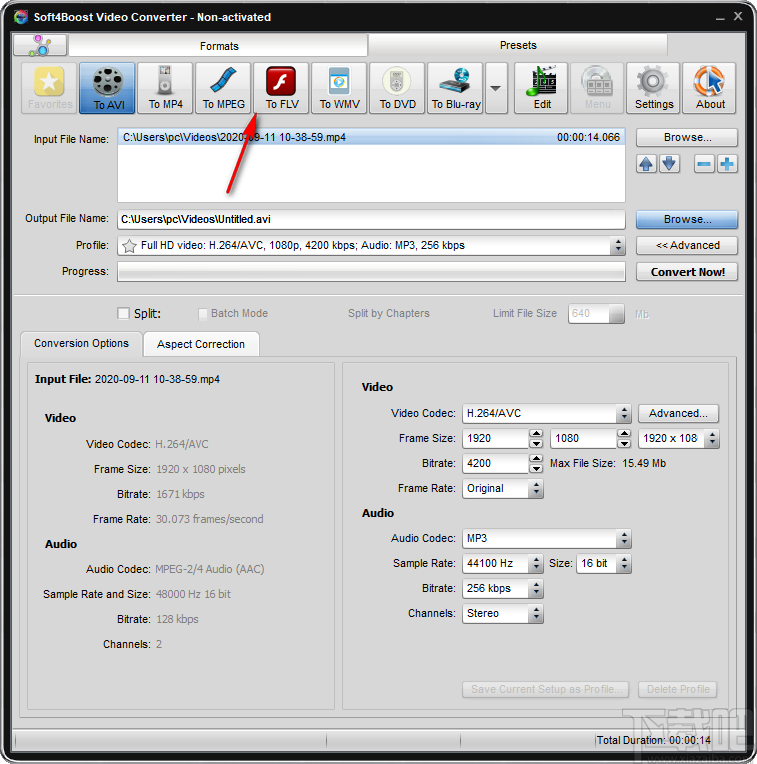Open the audio Bitrate dropdown
This screenshot has height=764, width=757.
point(536,589)
